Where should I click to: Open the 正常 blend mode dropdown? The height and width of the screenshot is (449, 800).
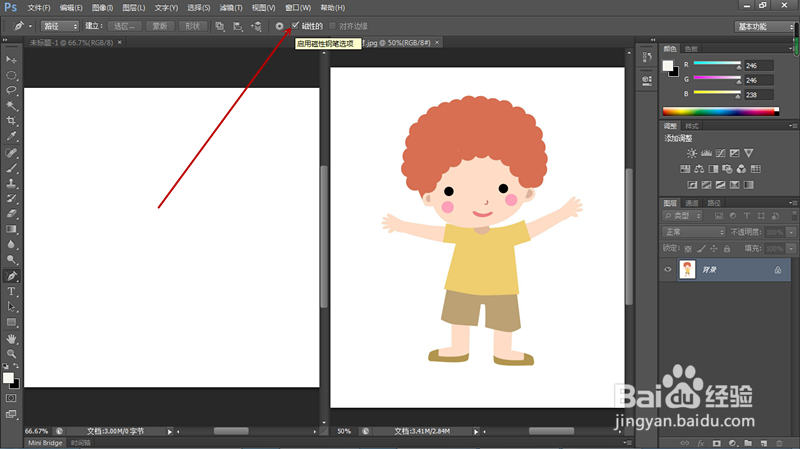click(694, 232)
